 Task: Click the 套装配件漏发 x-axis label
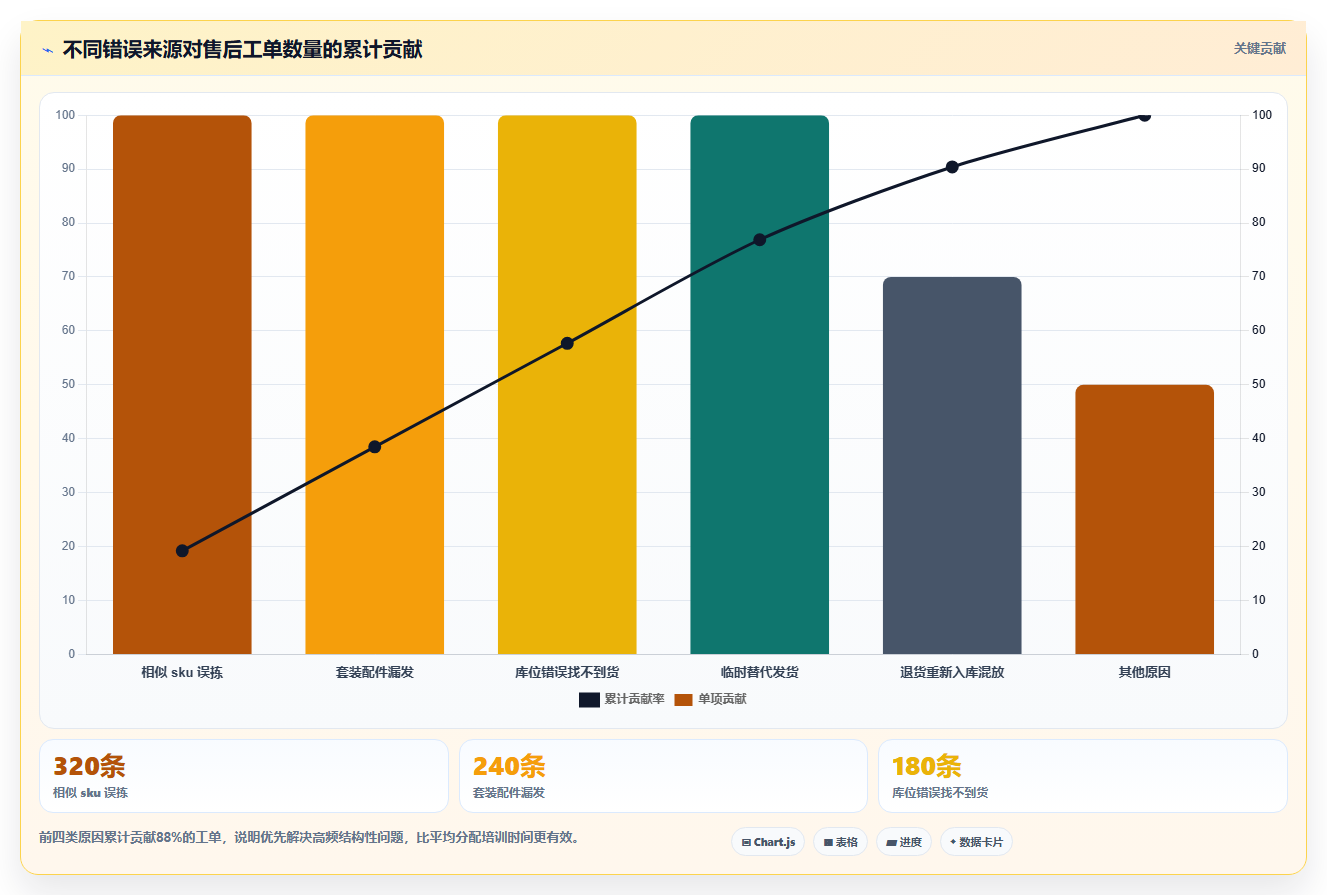374,673
